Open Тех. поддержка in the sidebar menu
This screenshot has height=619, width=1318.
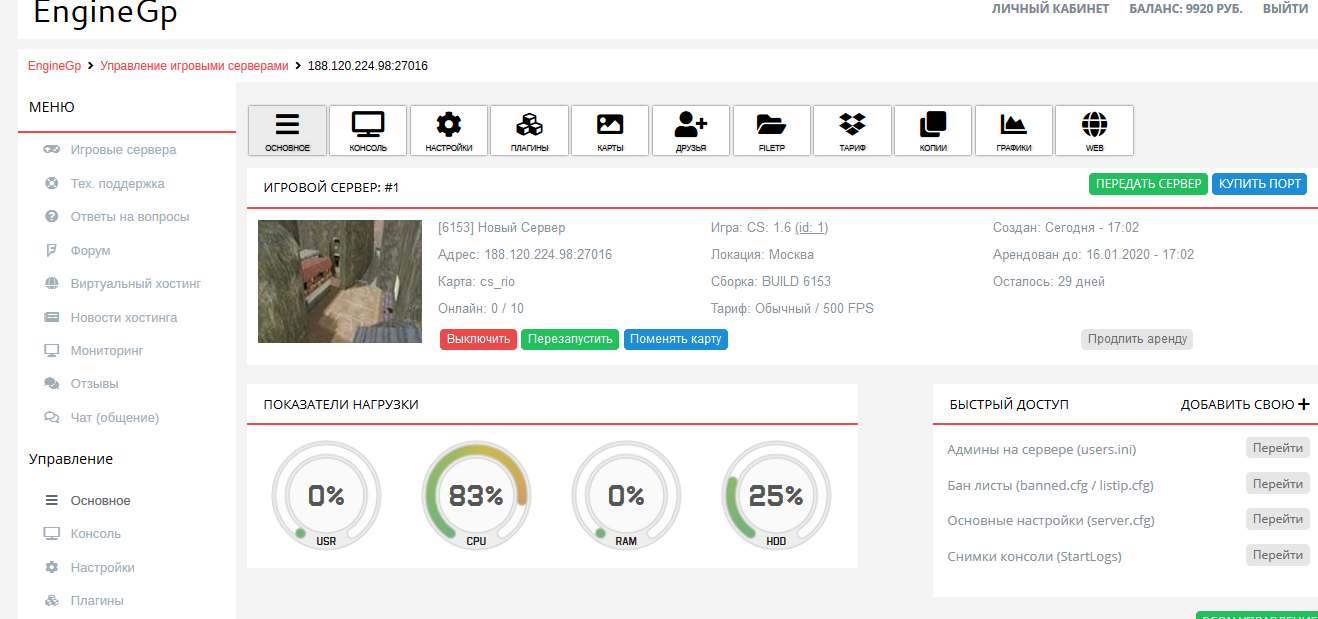coord(117,184)
